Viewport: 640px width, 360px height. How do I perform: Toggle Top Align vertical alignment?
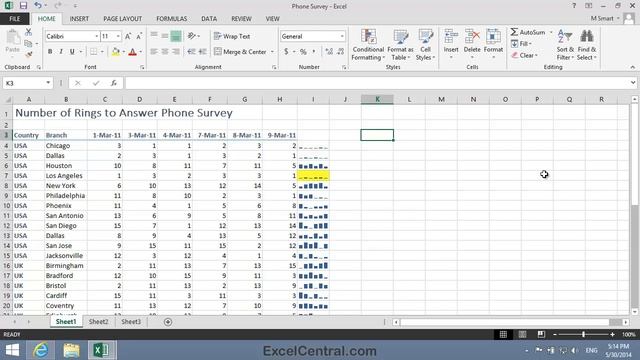[x=153, y=36]
